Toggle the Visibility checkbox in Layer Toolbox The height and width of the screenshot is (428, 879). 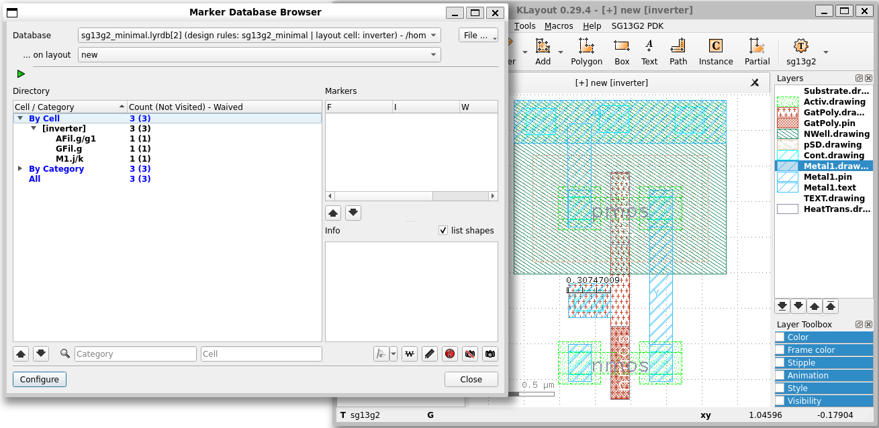781,401
